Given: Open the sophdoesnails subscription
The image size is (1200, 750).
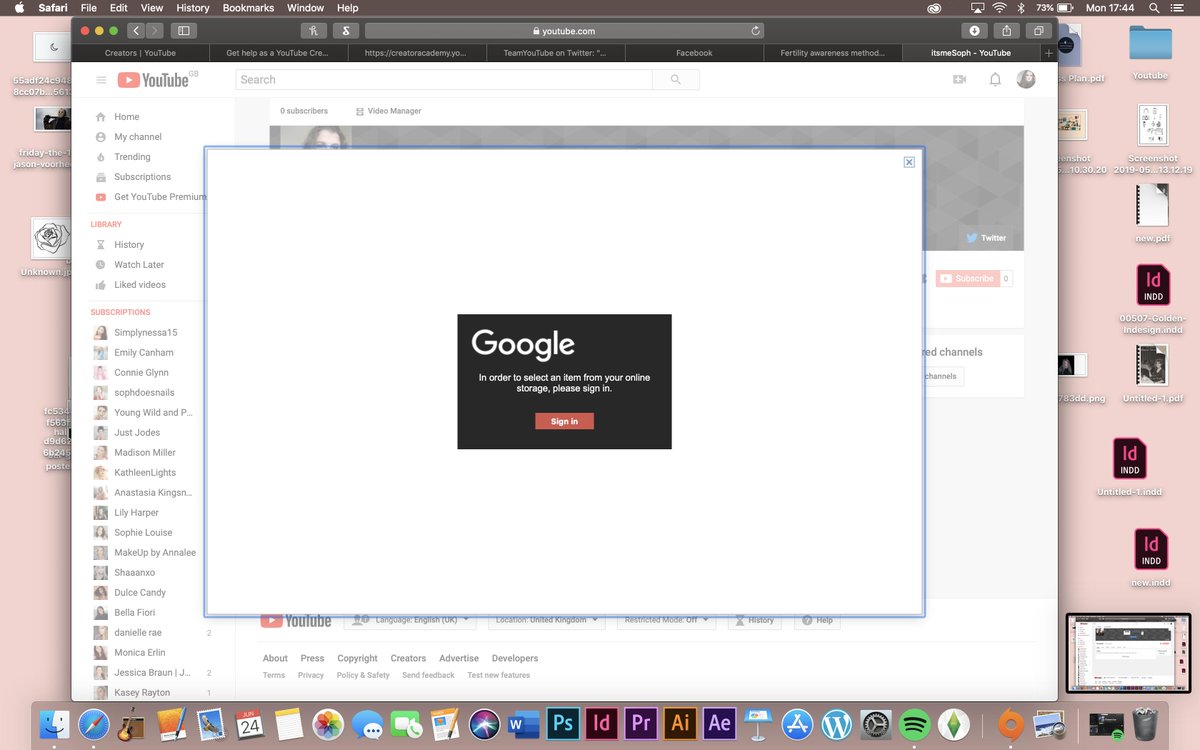Looking at the screenshot, I should click(x=144, y=393).
